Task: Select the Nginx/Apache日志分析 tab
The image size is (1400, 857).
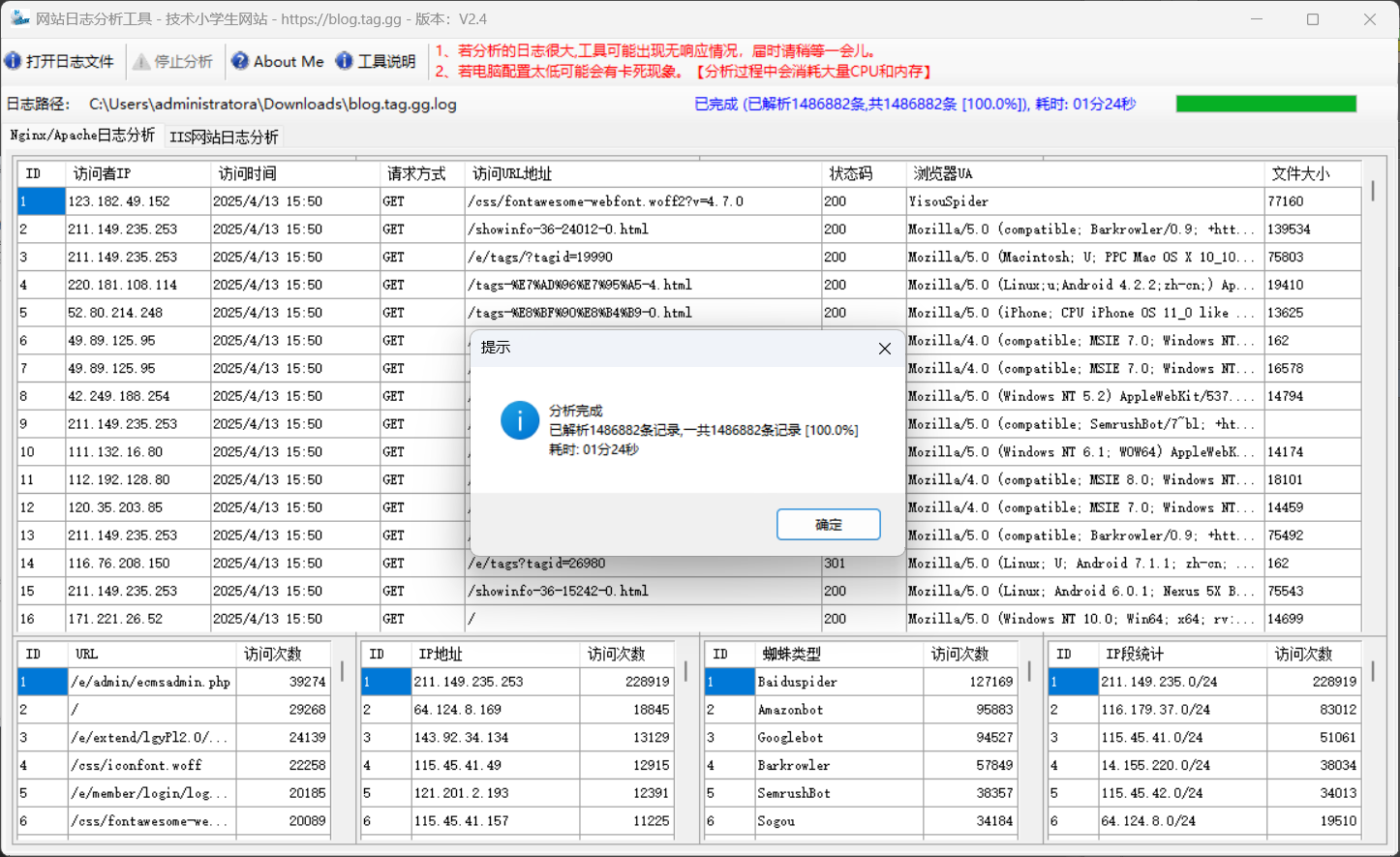Action: (x=82, y=136)
